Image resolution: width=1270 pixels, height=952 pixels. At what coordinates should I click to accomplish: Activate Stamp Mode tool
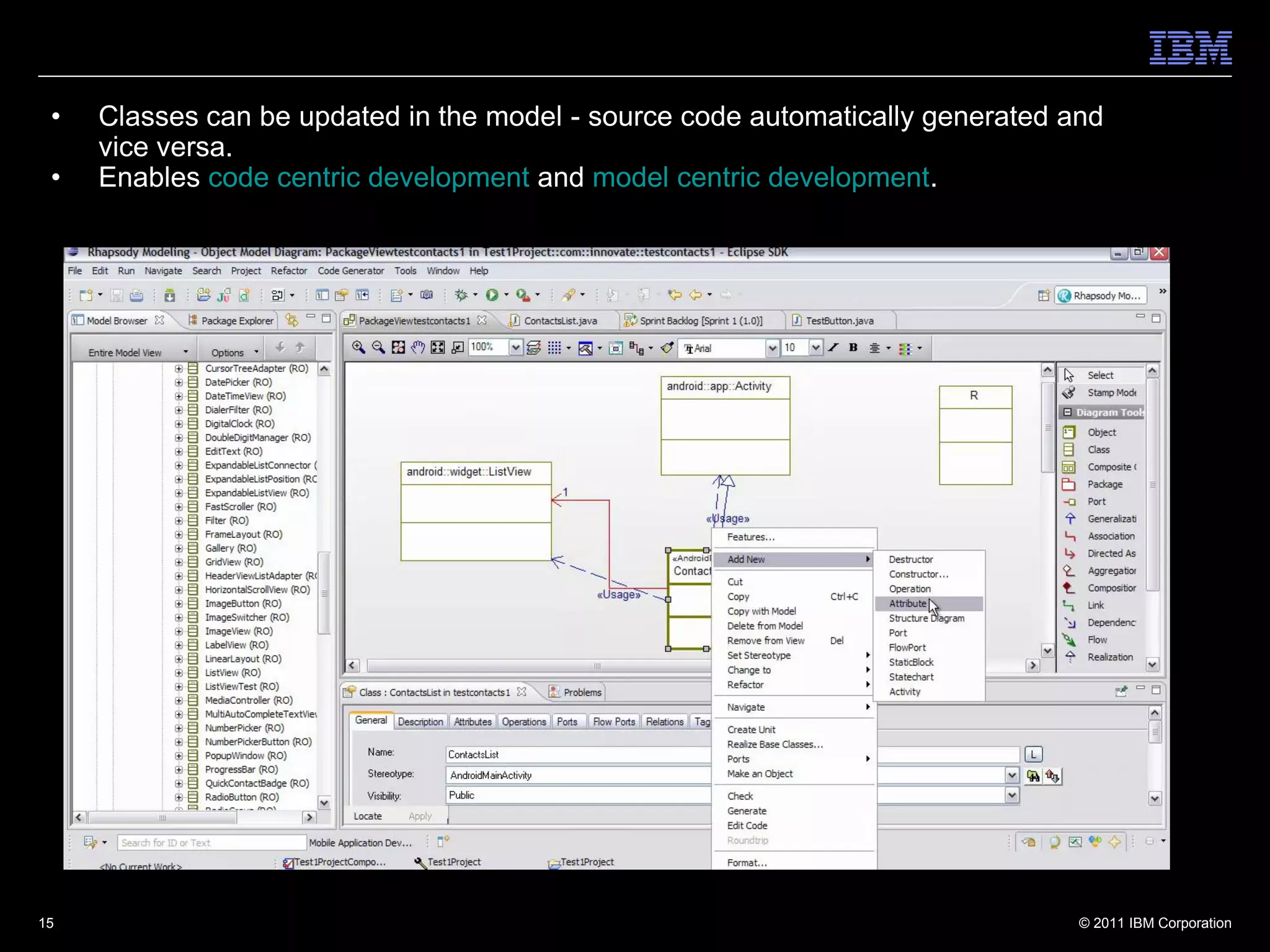point(1111,393)
